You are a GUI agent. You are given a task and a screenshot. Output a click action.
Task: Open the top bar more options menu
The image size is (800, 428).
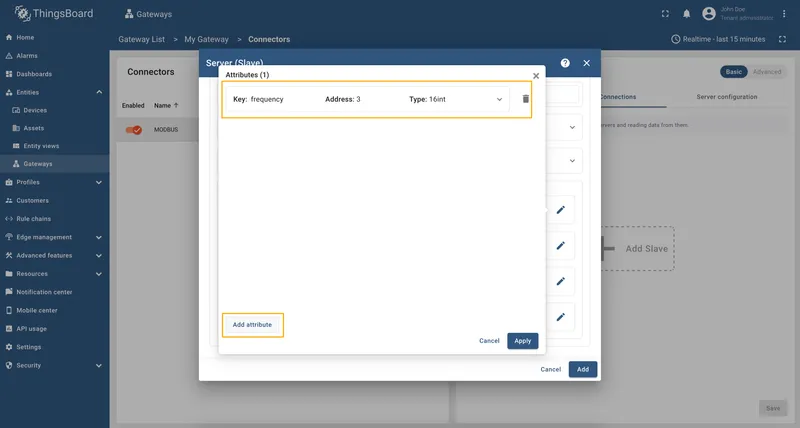pyautogui.click(x=784, y=14)
